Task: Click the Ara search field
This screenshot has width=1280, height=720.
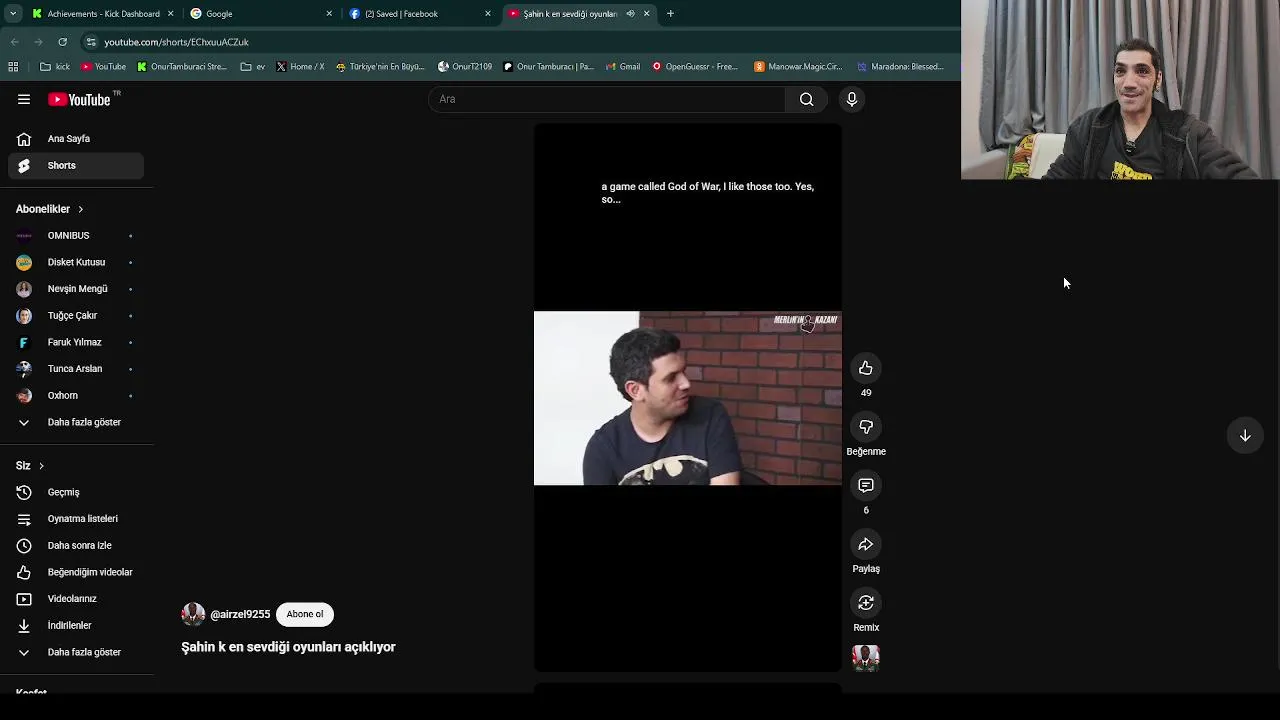Action: [607, 99]
